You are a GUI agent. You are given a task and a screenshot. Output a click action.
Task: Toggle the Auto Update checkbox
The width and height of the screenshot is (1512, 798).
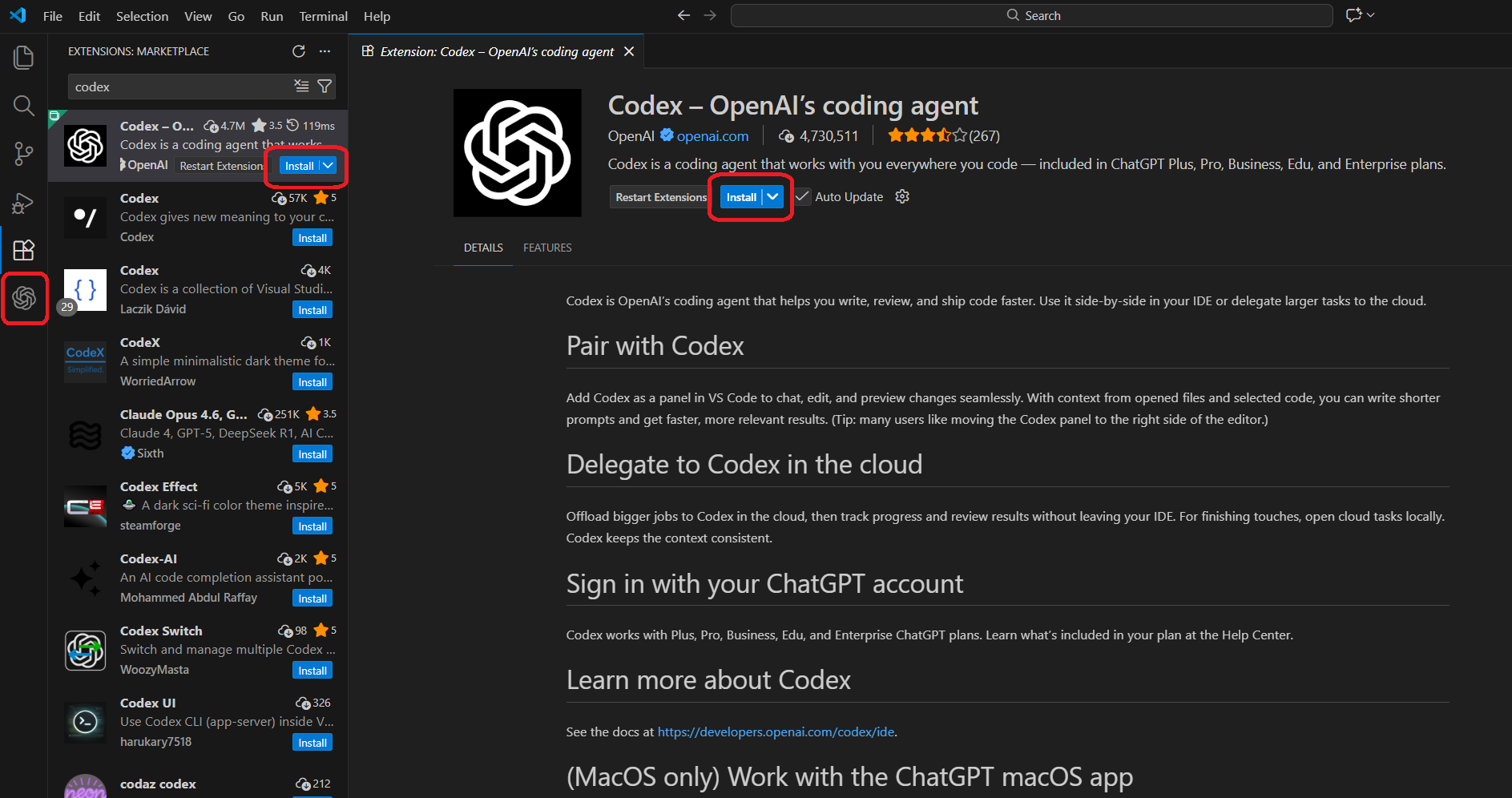pos(802,196)
